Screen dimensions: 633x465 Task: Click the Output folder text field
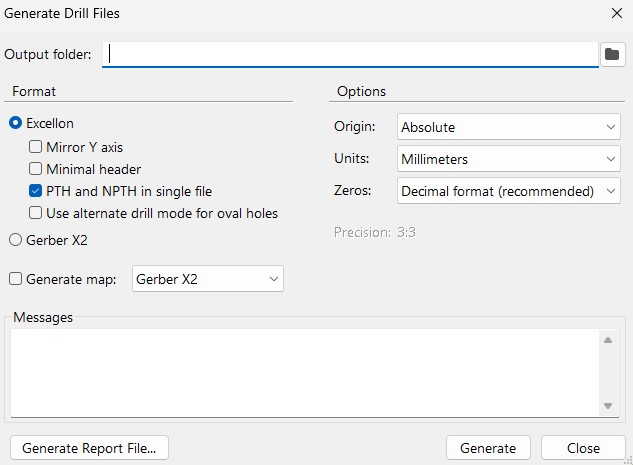click(350, 54)
